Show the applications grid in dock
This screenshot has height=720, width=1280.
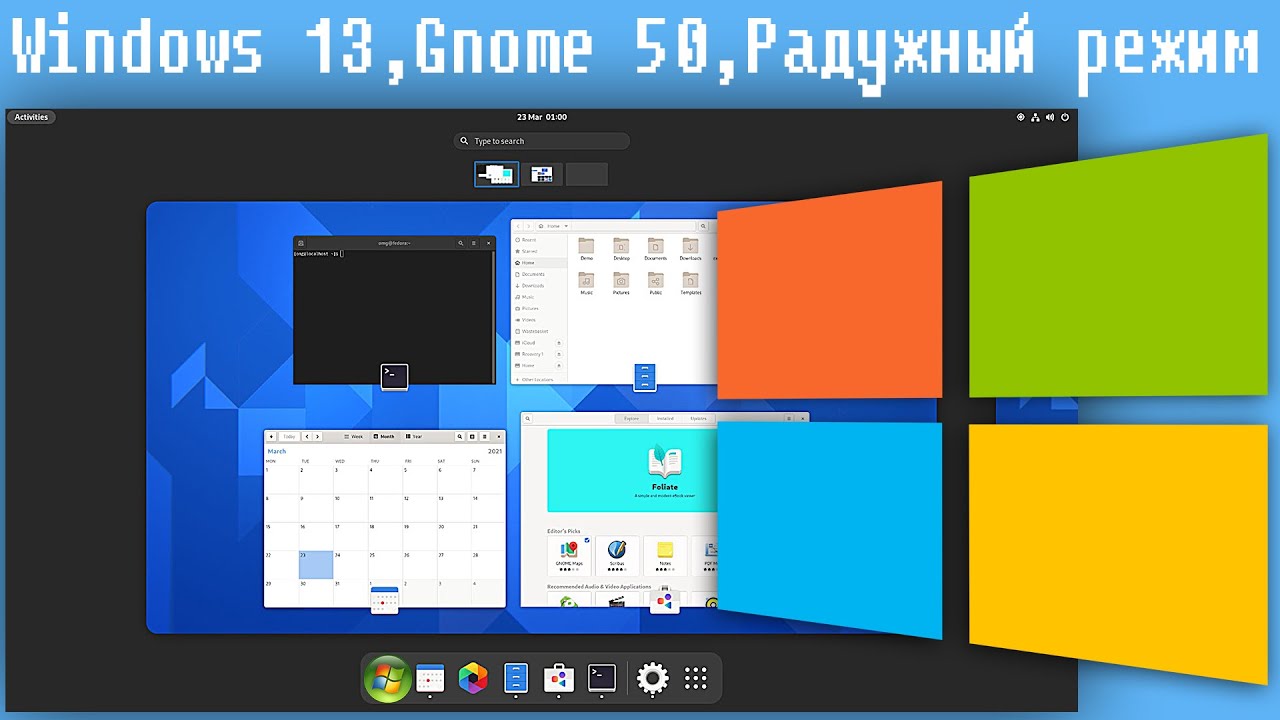696,678
